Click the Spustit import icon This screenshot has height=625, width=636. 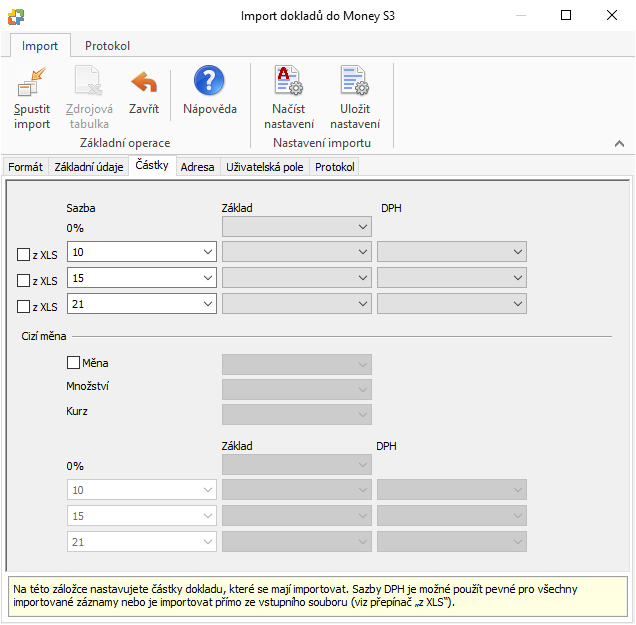[32, 82]
